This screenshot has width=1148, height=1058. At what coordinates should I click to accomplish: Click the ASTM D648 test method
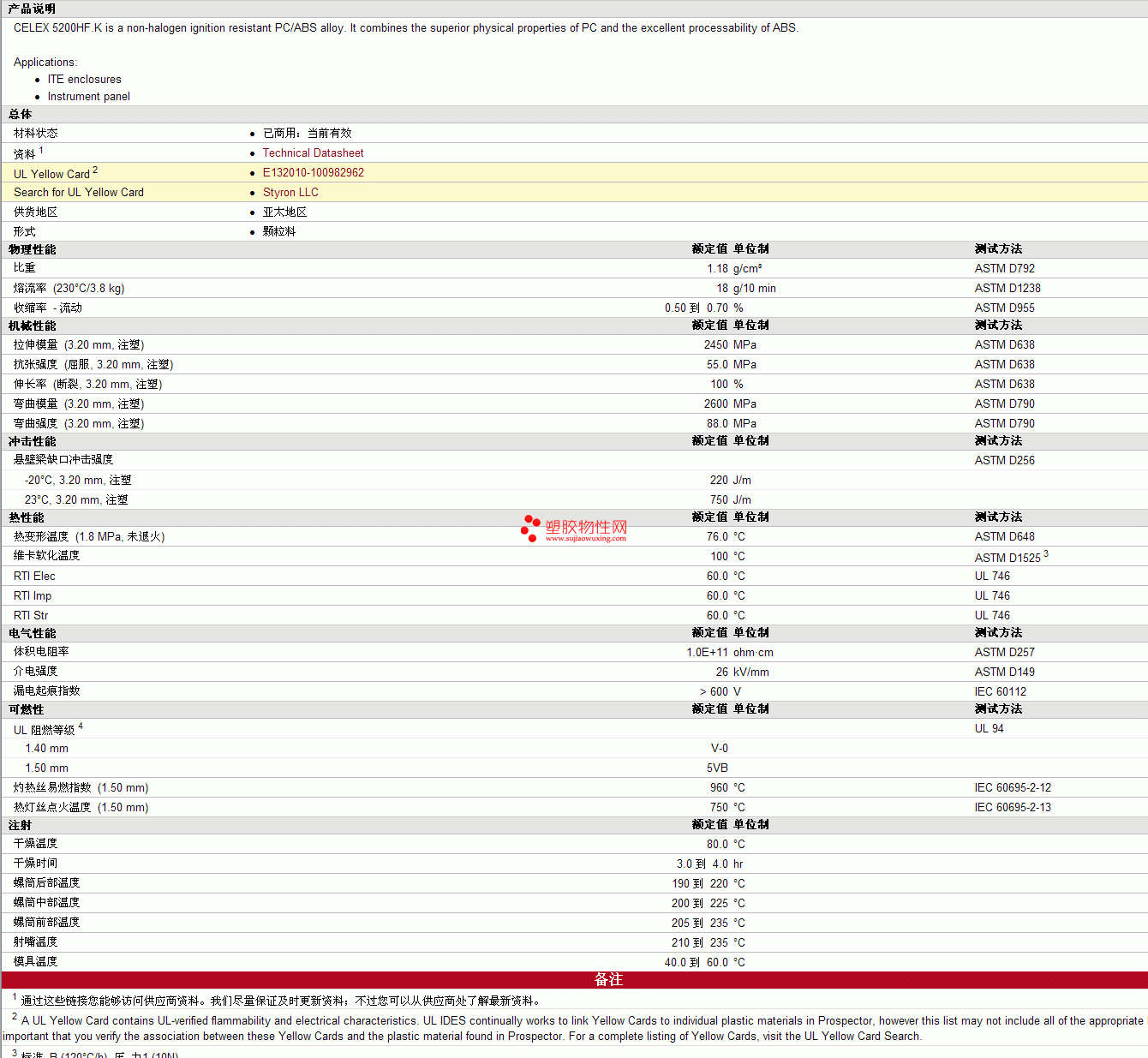[1004, 536]
